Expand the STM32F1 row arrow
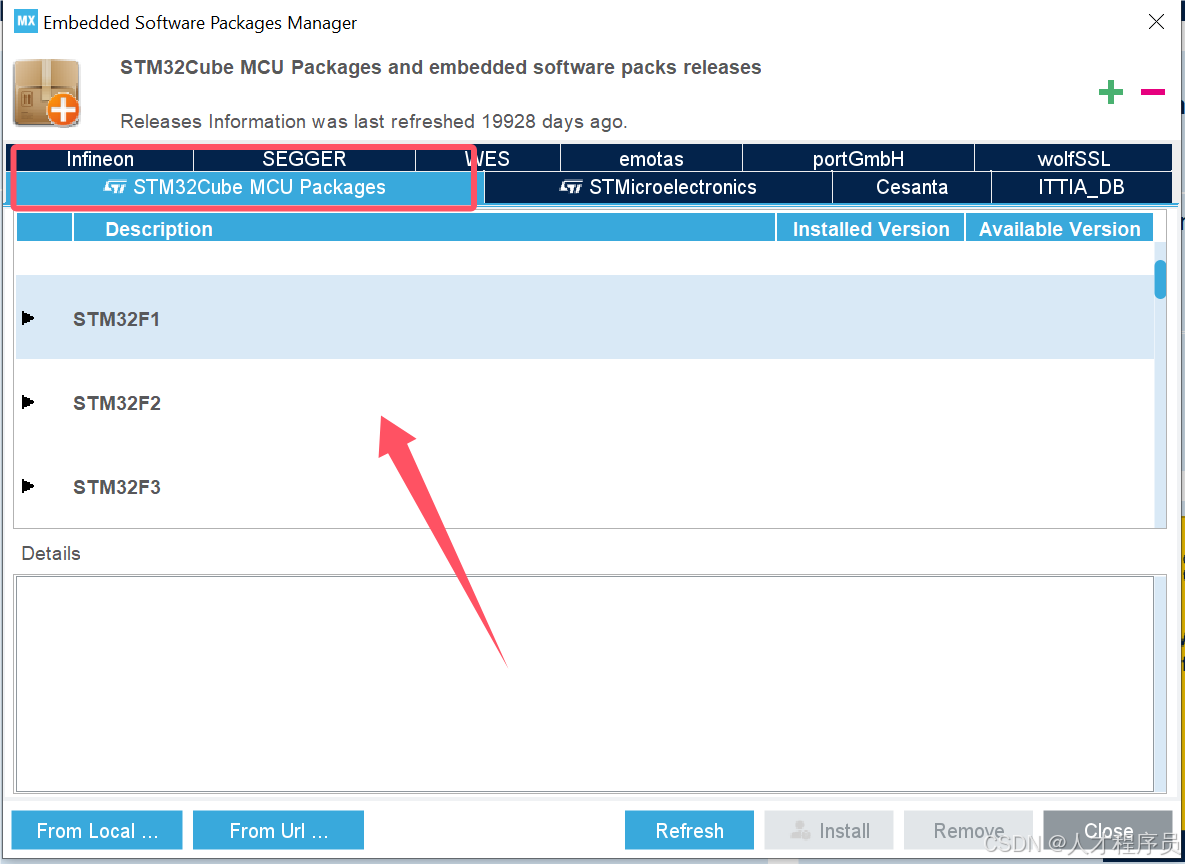Screen dimensions: 1185x864 click(28, 317)
